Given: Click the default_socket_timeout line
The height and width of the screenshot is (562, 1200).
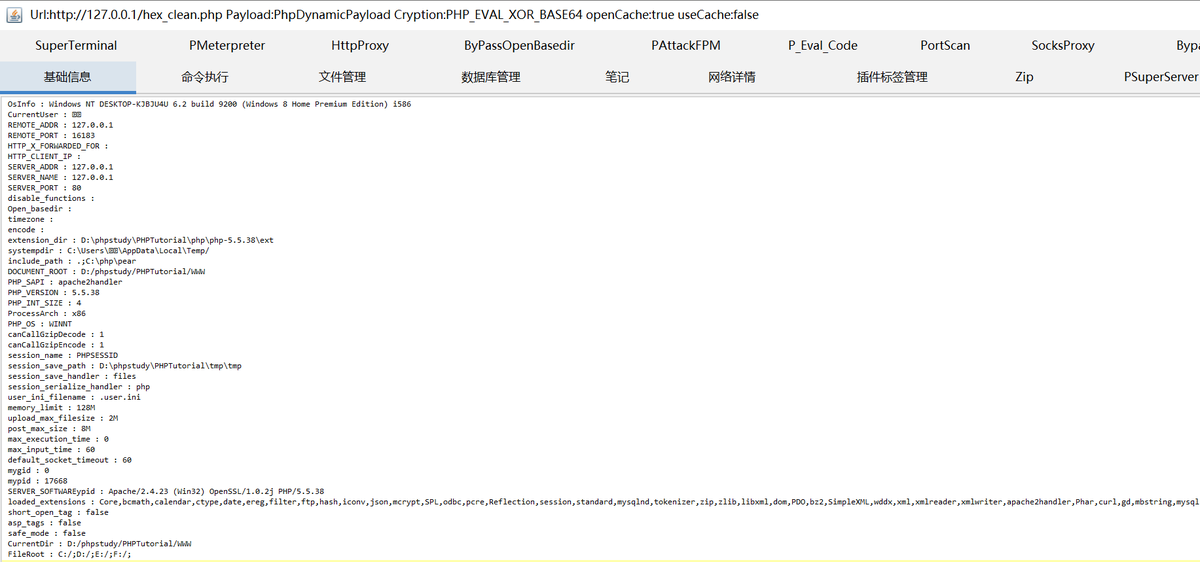Looking at the screenshot, I should 70,460.
